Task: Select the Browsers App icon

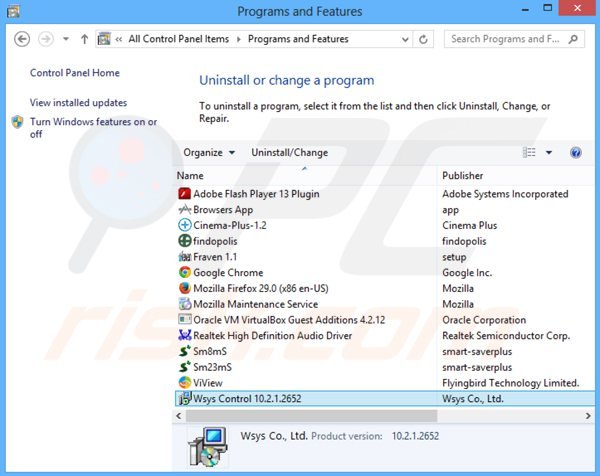Action: 184,209
